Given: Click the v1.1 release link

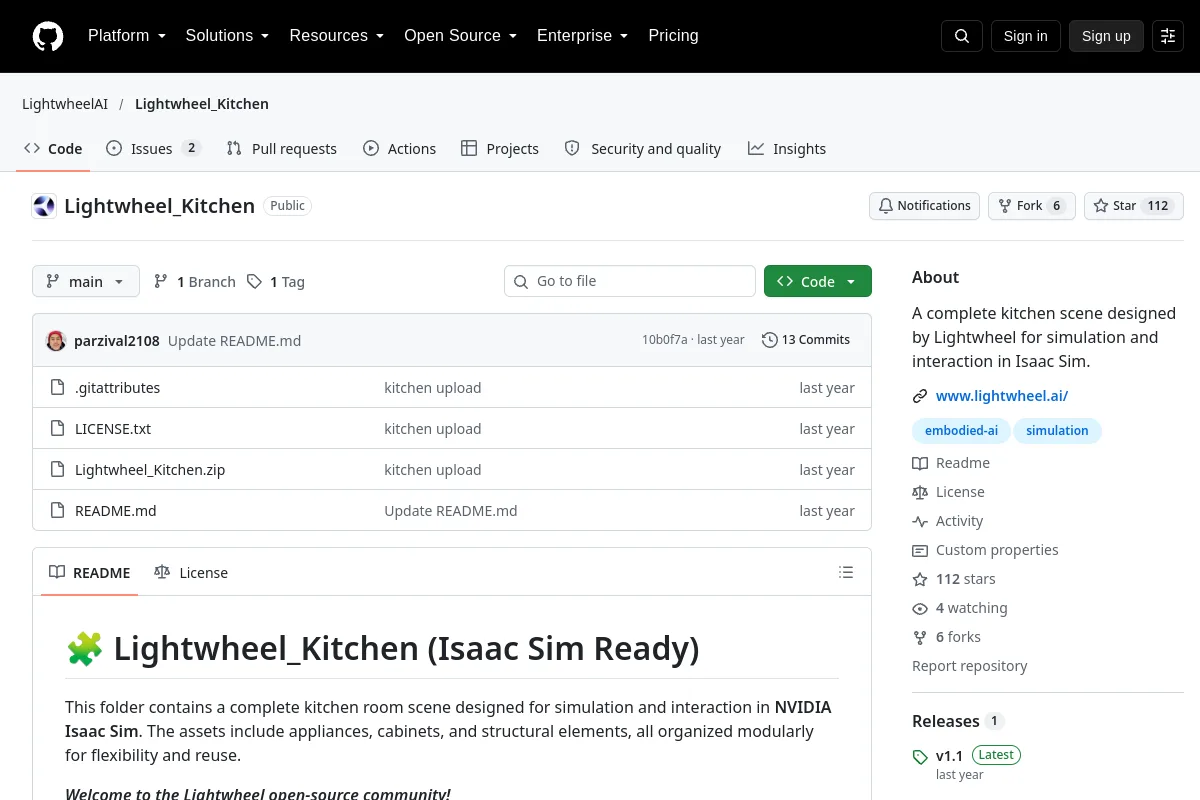Looking at the screenshot, I should tap(949, 756).
